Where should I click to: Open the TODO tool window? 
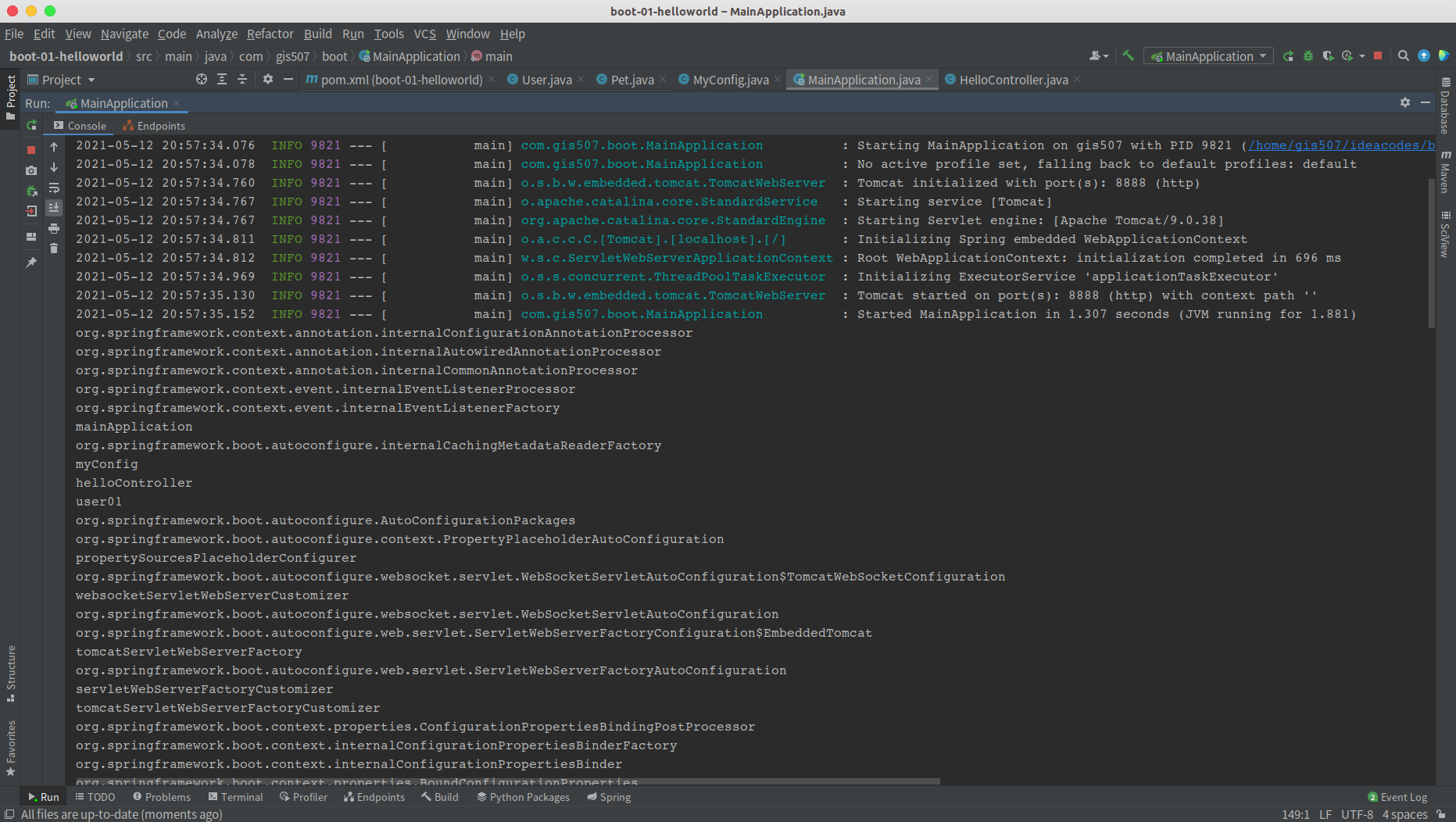tap(95, 797)
